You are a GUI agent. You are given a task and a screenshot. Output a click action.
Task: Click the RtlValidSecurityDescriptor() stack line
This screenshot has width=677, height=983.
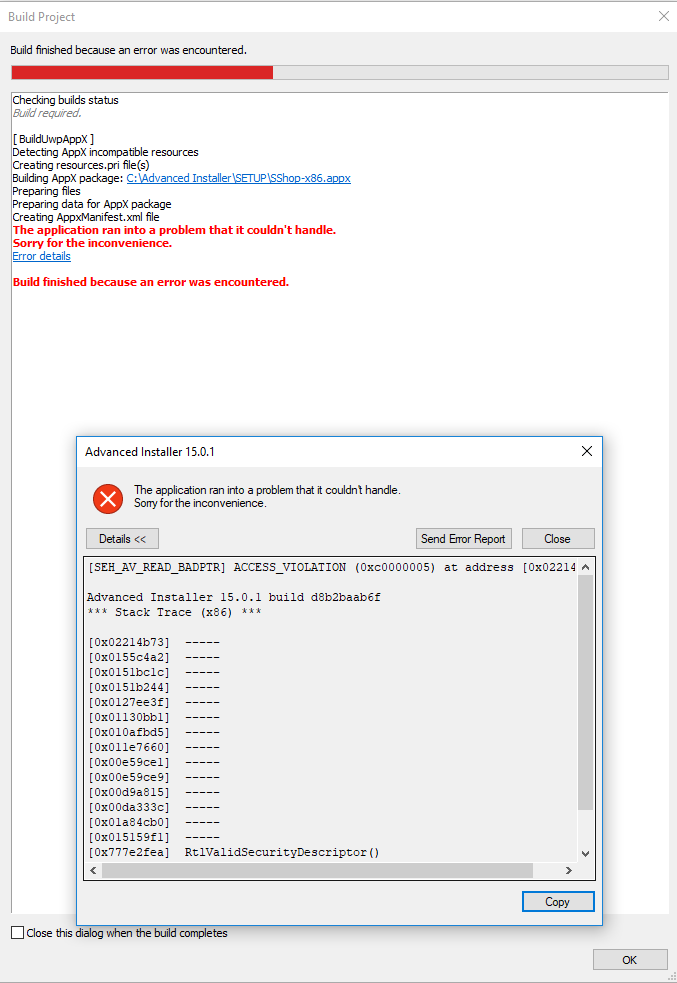click(233, 853)
